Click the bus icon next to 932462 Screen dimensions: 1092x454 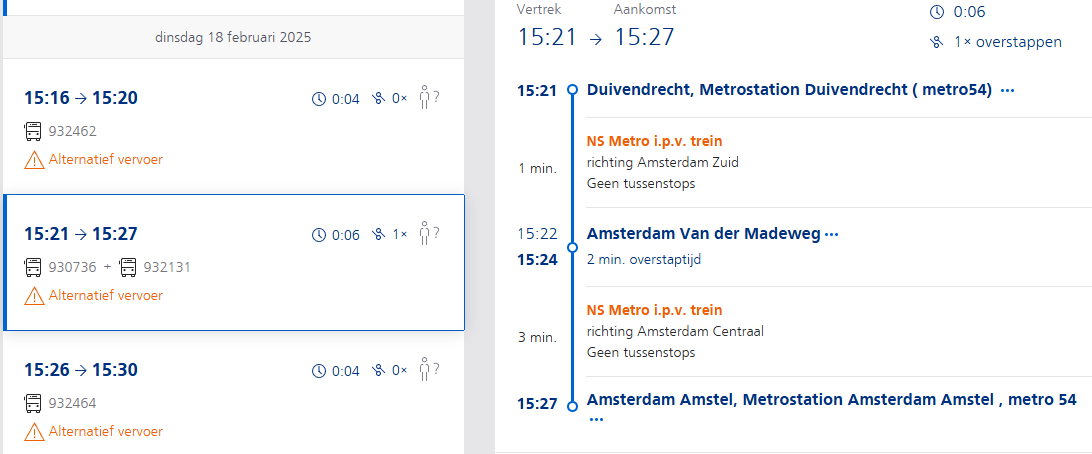33,132
